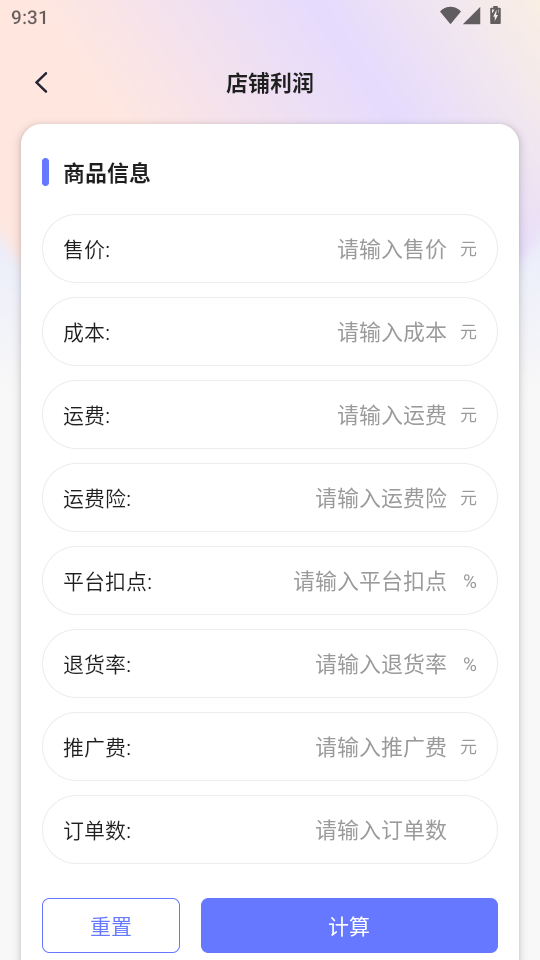The height and width of the screenshot is (960, 540).
Task: Tap the back arrow icon
Action: (42, 83)
